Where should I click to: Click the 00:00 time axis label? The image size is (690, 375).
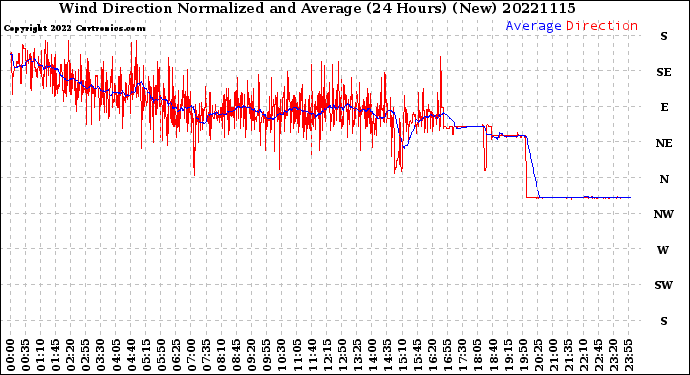point(11,355)
